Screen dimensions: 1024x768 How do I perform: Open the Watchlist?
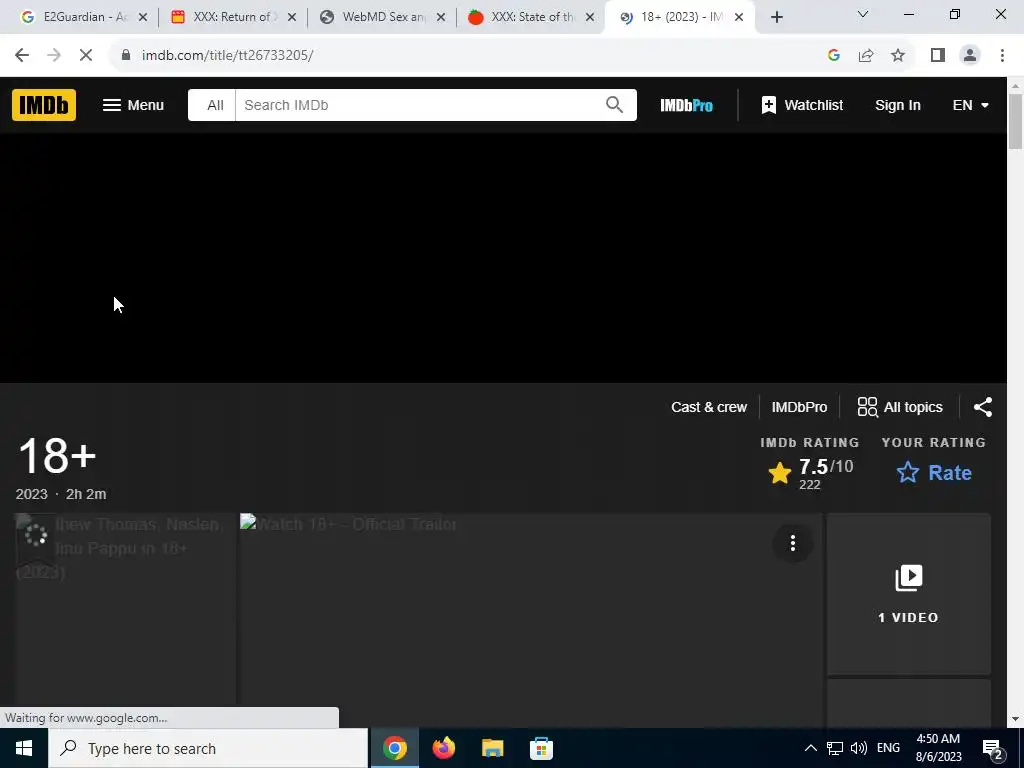[x=802, y=105]
